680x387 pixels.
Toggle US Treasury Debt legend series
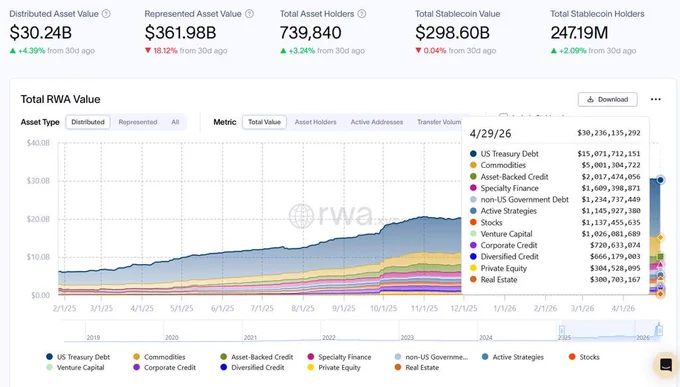[78, 357]
